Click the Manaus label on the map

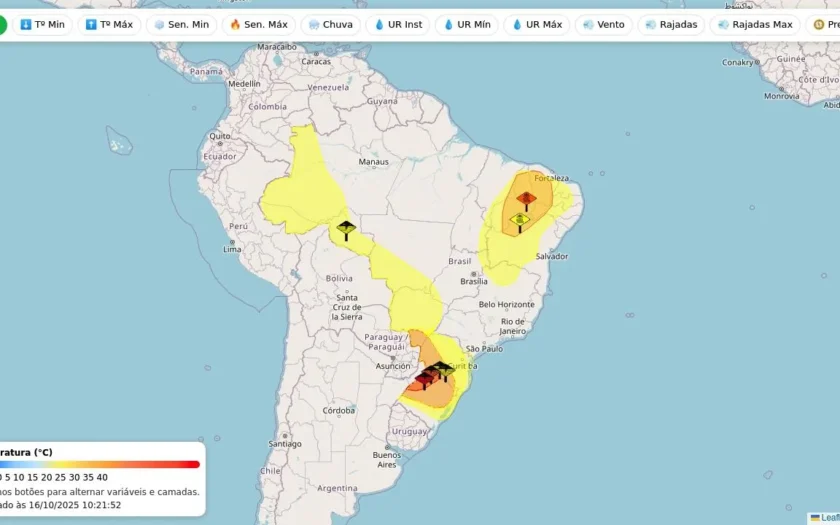(373, 162)
